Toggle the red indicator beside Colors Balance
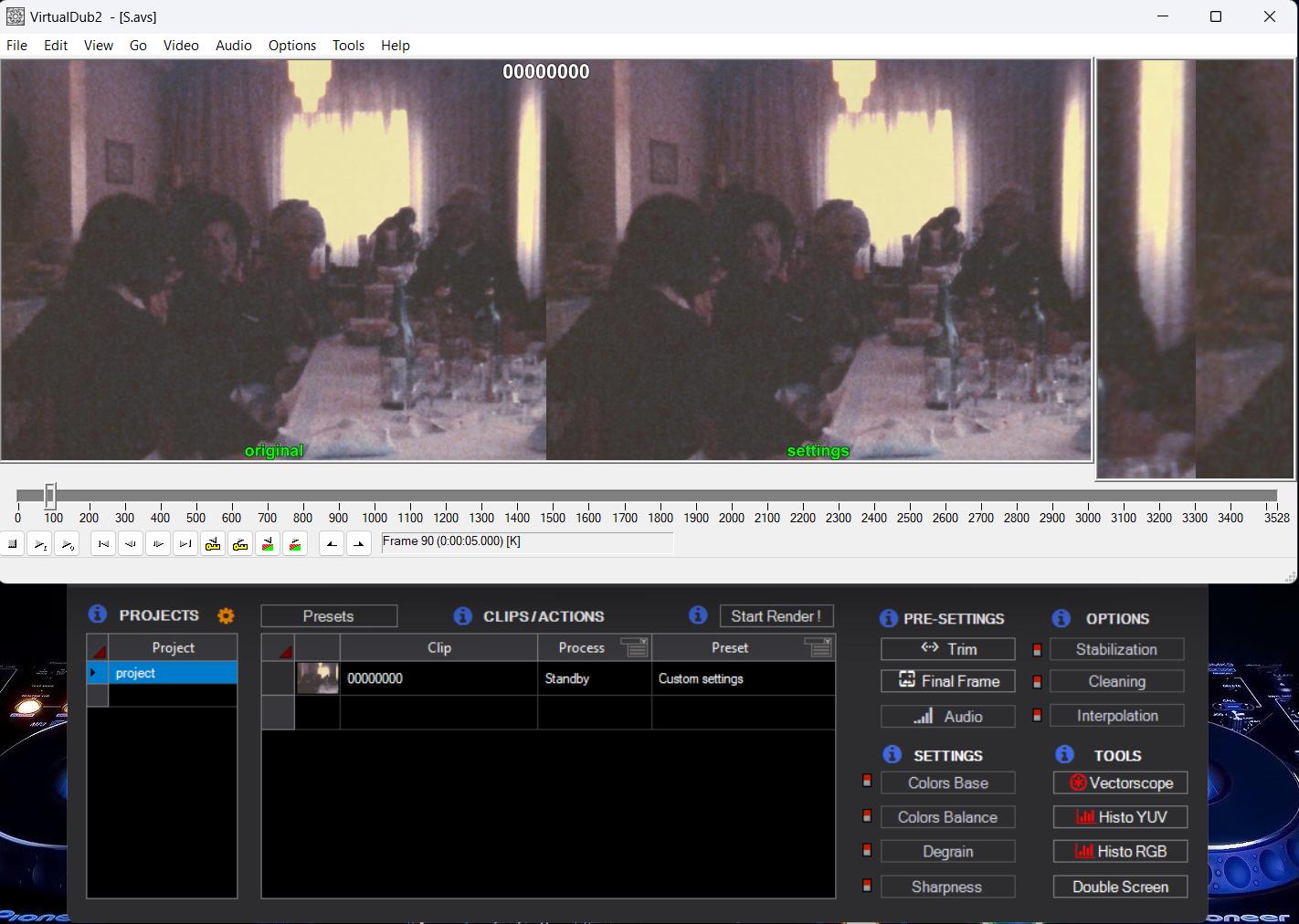1299x924 pixels. (x=867, y=815)
